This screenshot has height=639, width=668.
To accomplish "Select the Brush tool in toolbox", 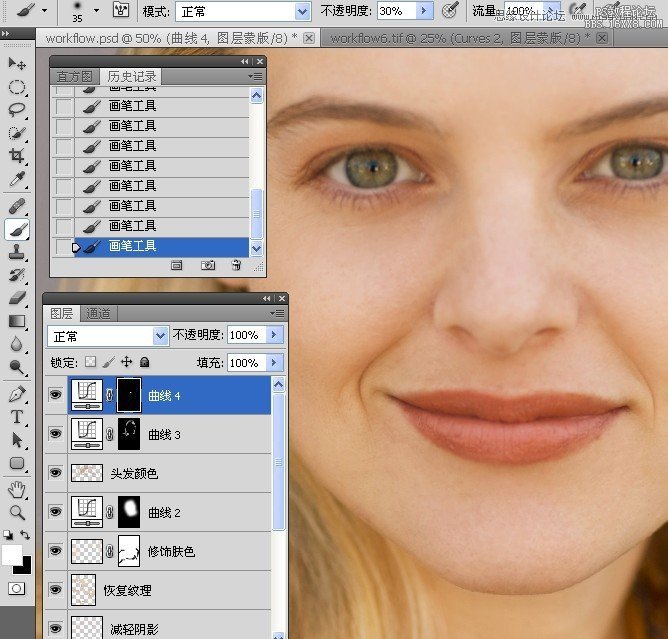I will pyautogui.click(x=17, y=230).
